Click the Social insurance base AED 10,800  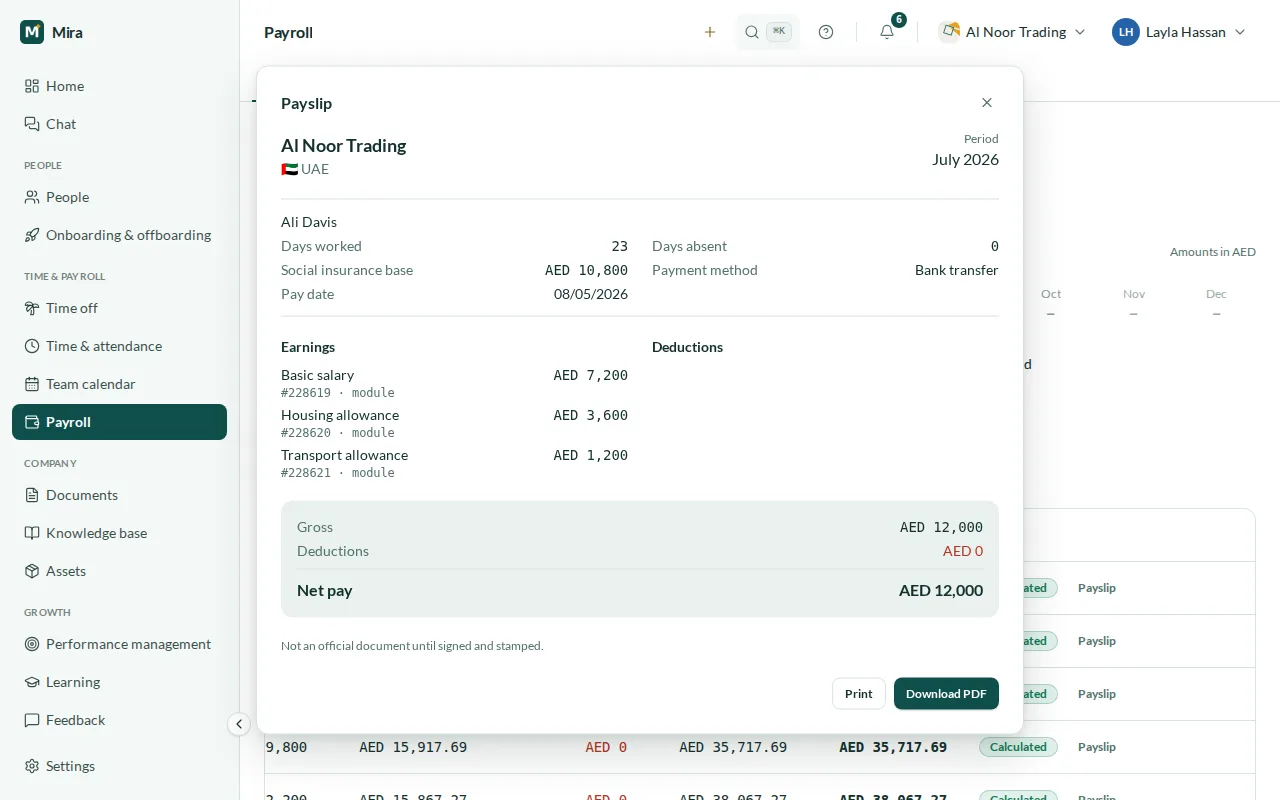coord(587,270)
